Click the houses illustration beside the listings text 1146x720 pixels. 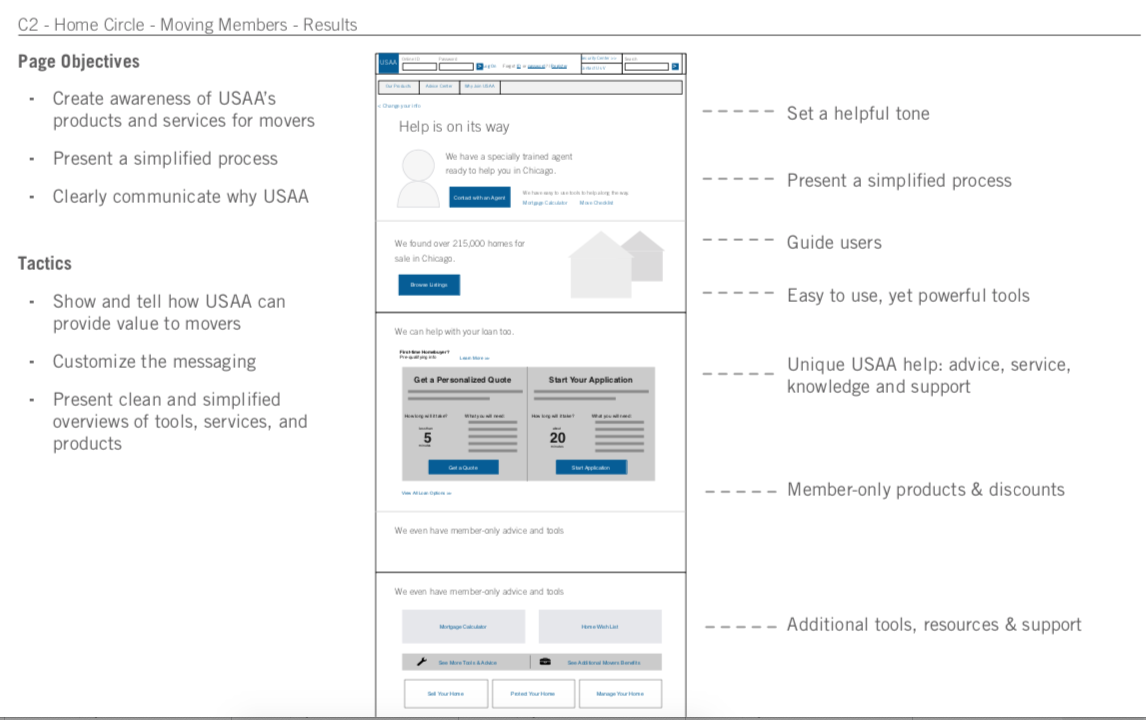(x=616, y=265)
